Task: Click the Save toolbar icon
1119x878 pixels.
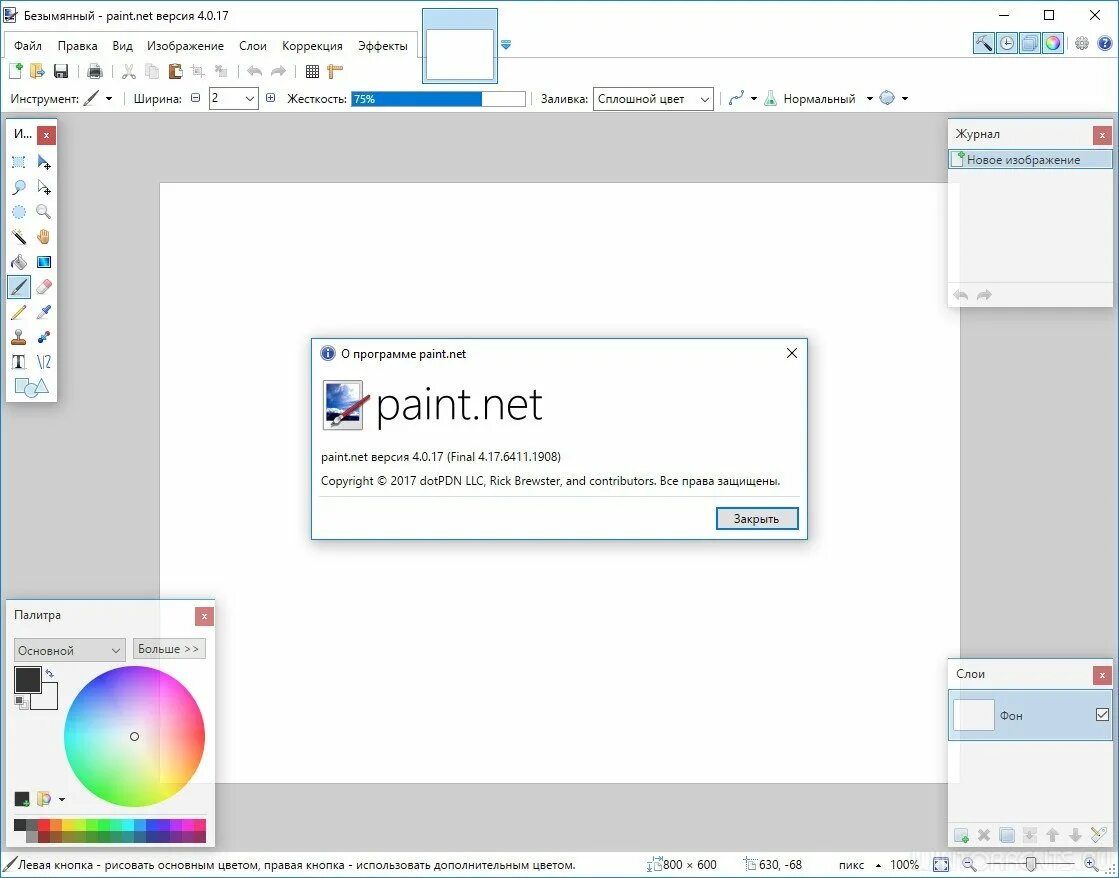Action: tap(61, 71)
